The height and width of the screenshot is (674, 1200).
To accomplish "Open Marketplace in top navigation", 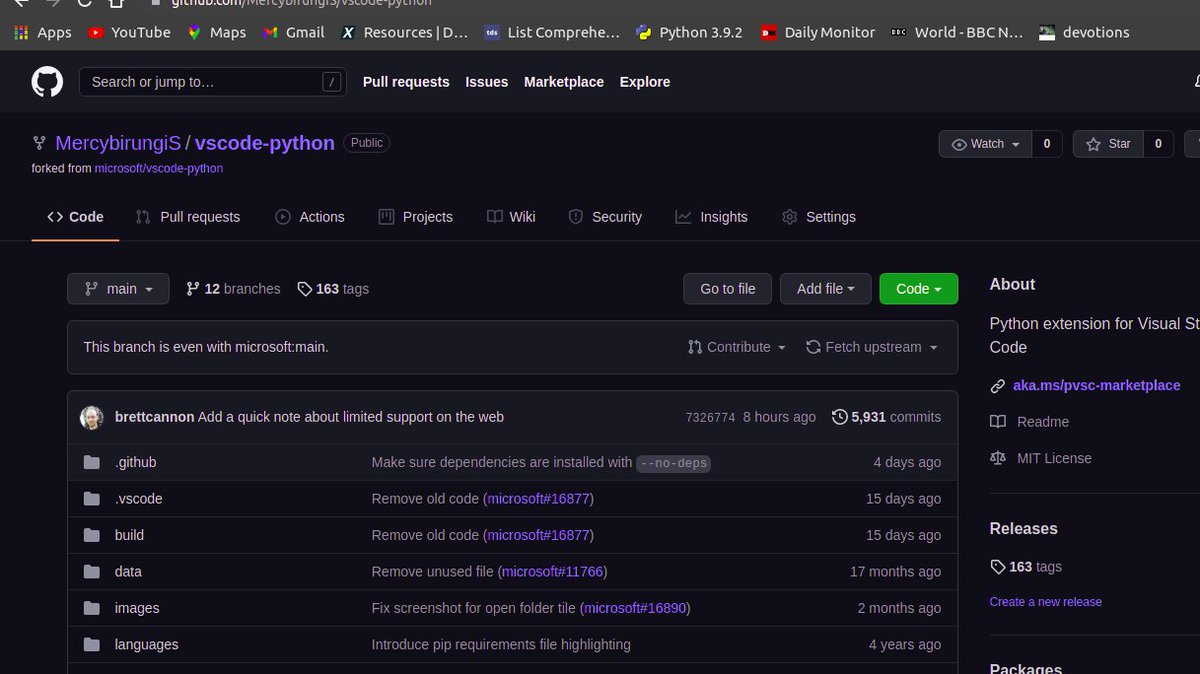I will [564, 82].
